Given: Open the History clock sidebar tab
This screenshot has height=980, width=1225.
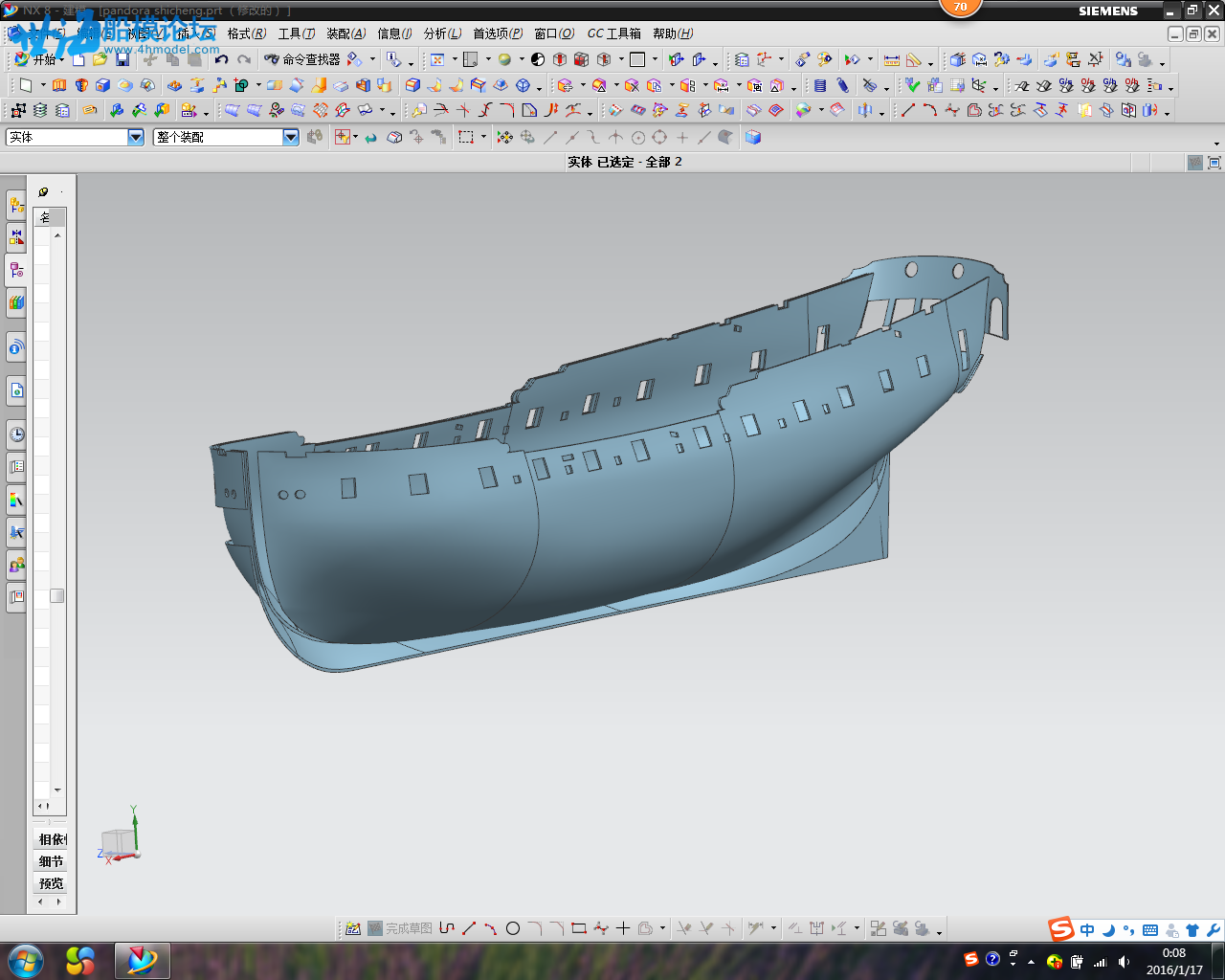Looking at the screenshot, I should [16, 434].
